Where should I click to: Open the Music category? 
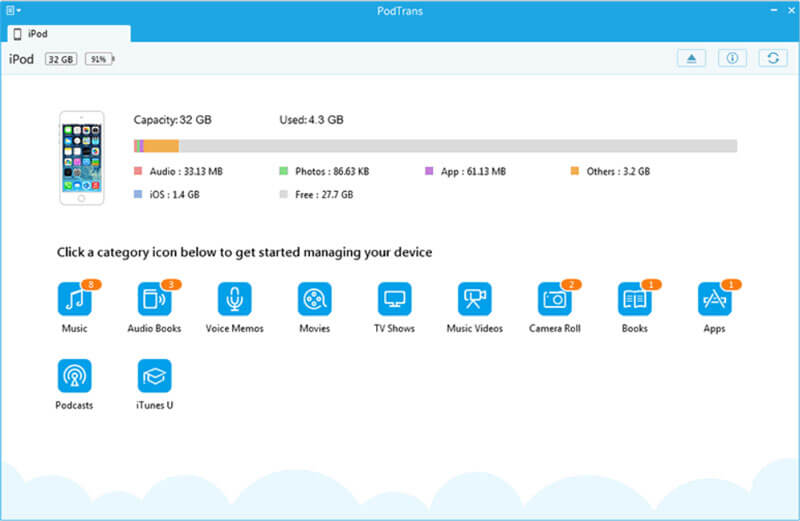[74, 299]
